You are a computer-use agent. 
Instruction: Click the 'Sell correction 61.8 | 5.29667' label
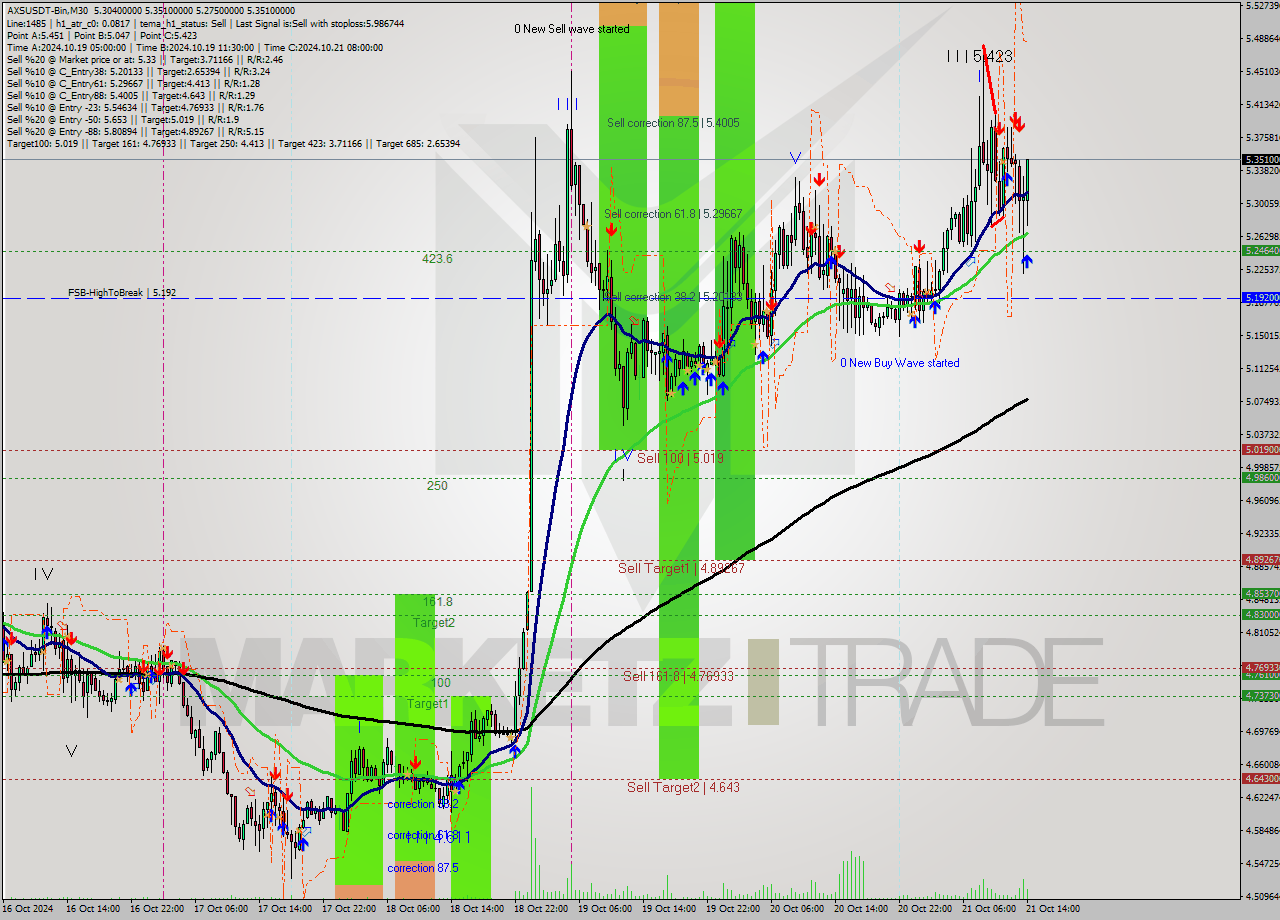pos(673,214)
